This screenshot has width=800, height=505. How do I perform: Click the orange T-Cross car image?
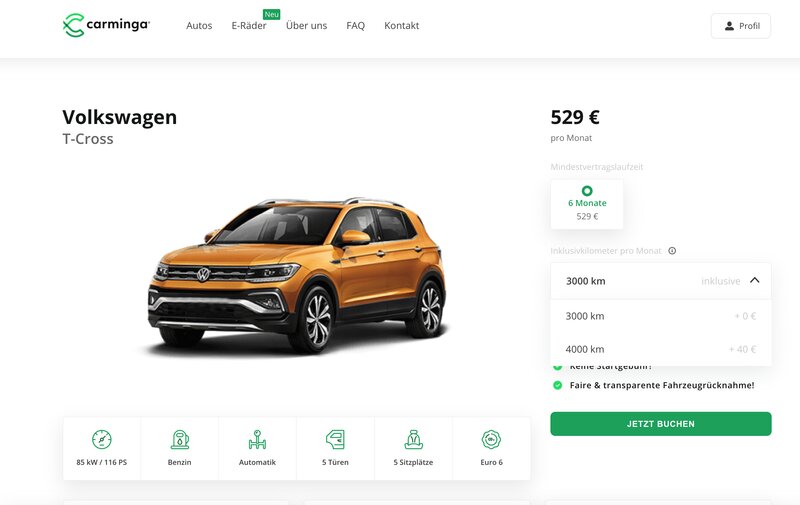pyautogui.click(x=297, y=275)
